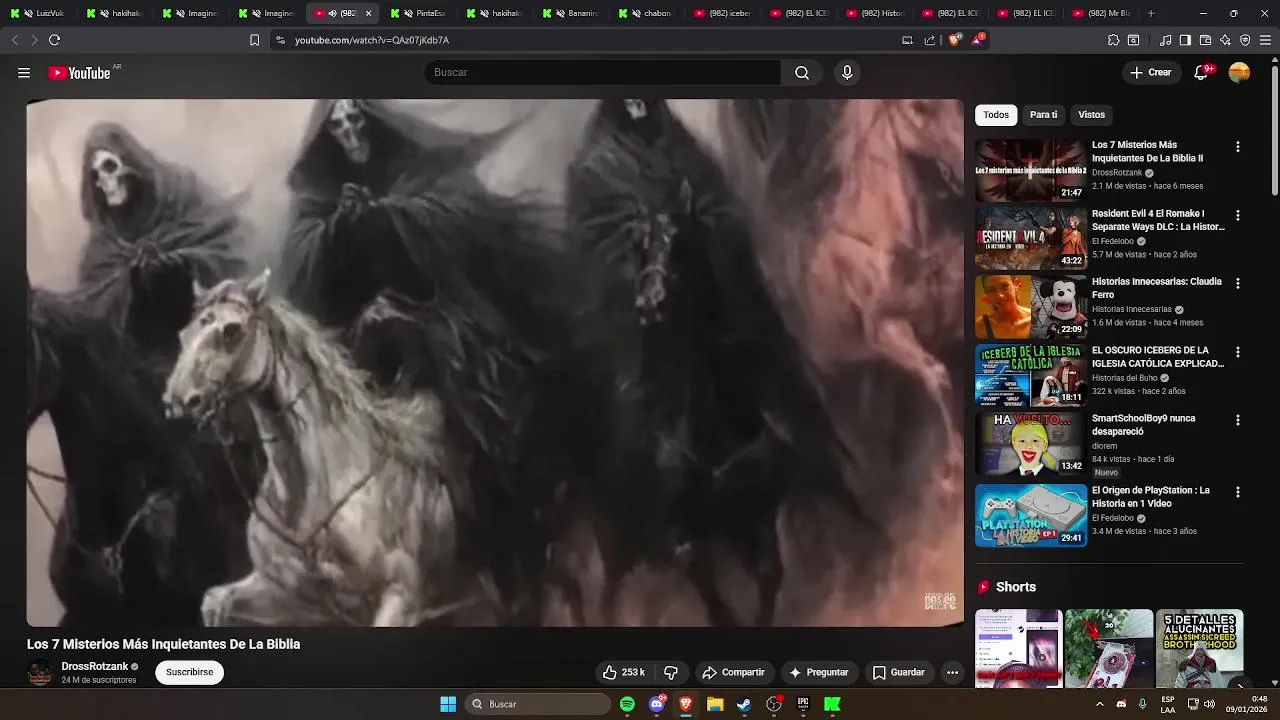The width and height of the screenshot is (1280, 720).
Task: Click the YouTube Buscar search field
Action: tap(603, 72)
